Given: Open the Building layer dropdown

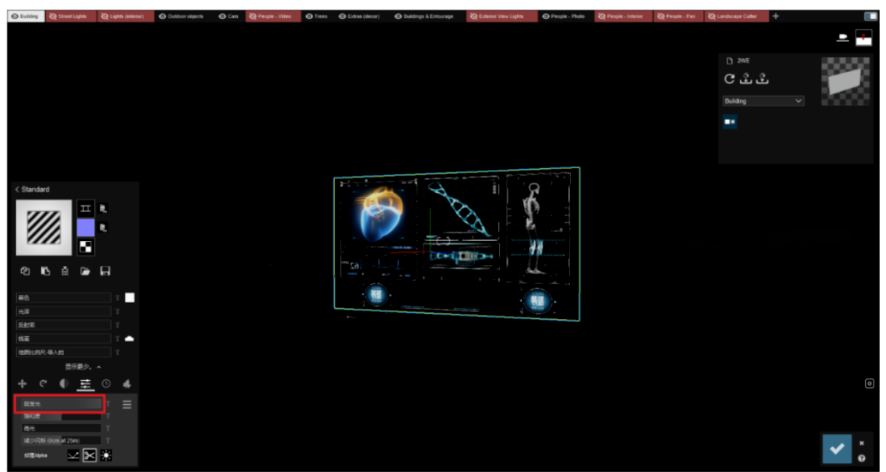Looking at the screenshot, I should tap(763, 101).
